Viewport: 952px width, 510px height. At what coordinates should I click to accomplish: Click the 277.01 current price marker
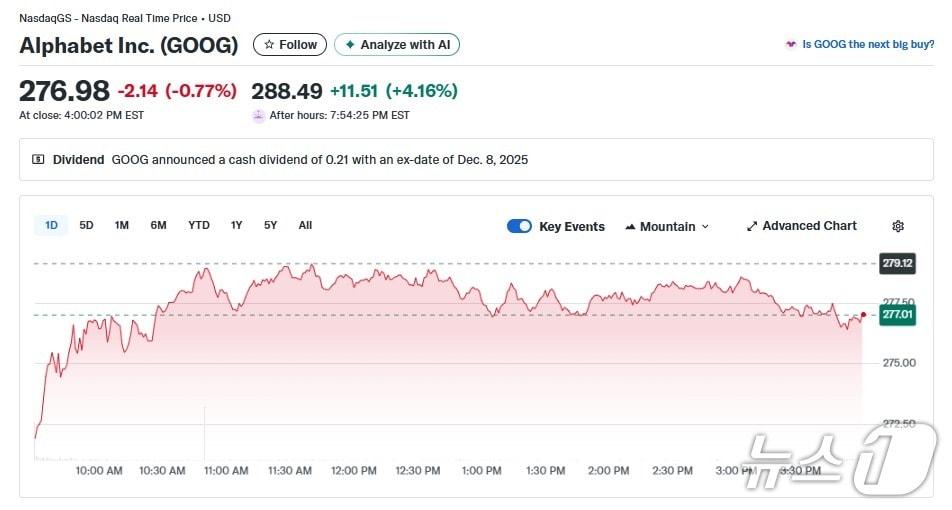pos(897,315)
